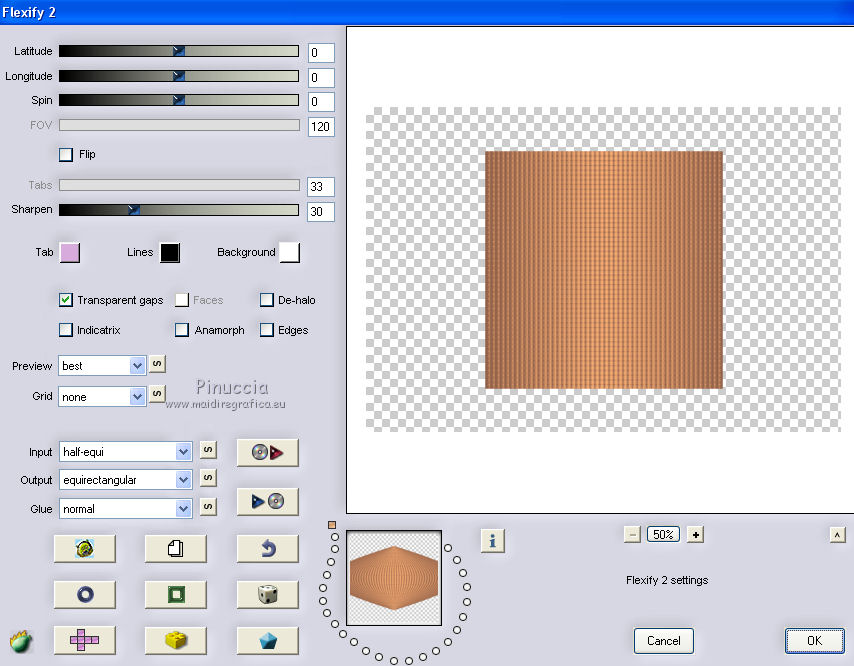Click the pink cross net button

84,640
